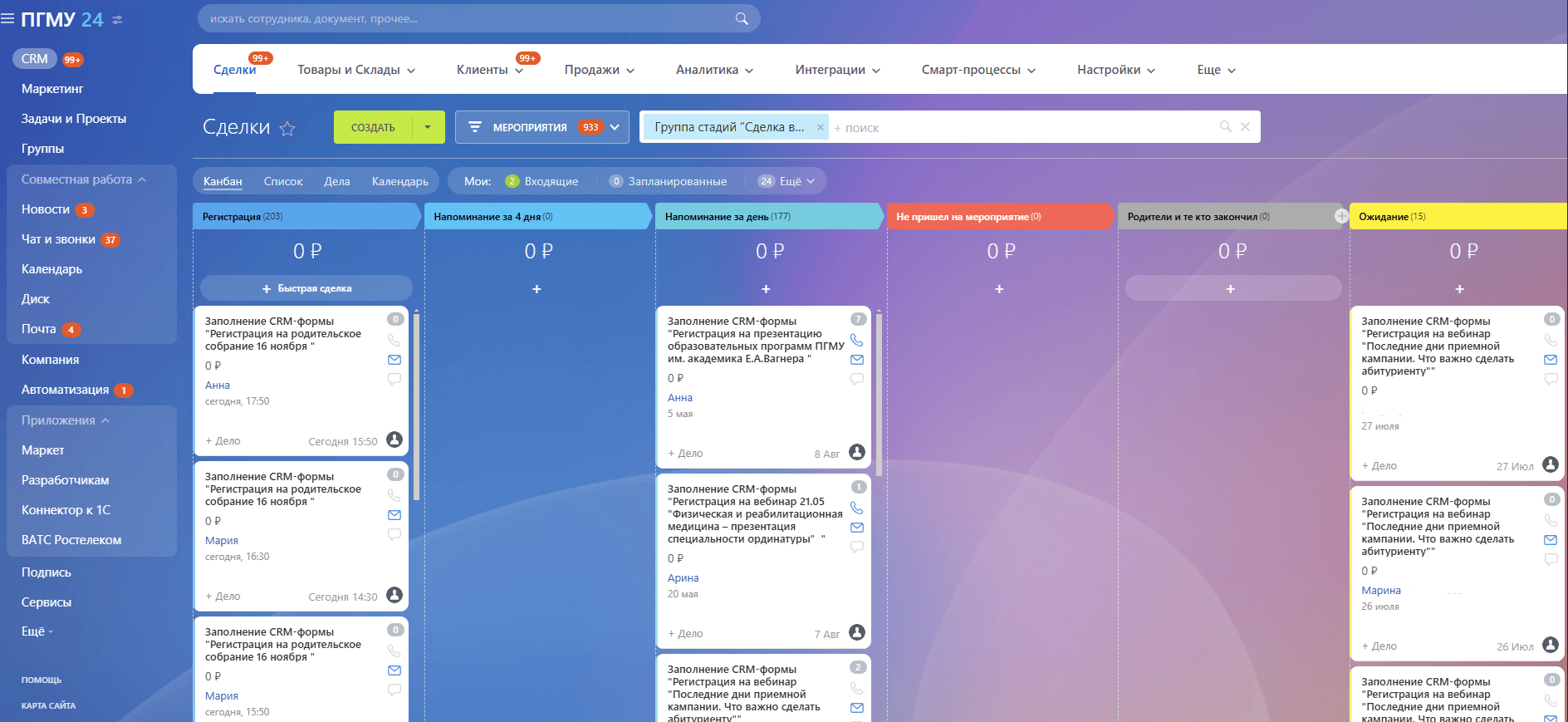1568x722 pixels.
Task: Call contact on Мария card dated сегодня 16:30
Action: click(394, 495)
